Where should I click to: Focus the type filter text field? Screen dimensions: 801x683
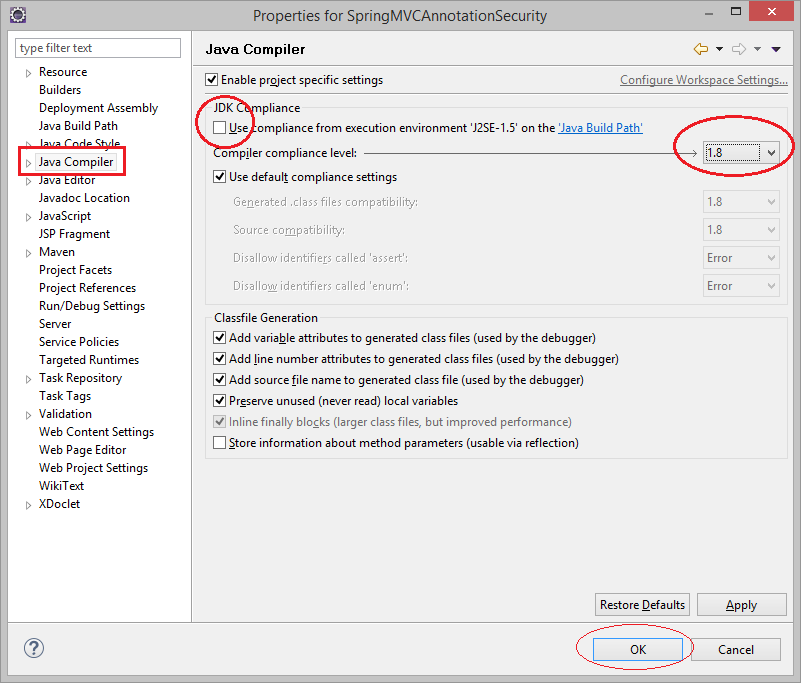coord(98,48)
